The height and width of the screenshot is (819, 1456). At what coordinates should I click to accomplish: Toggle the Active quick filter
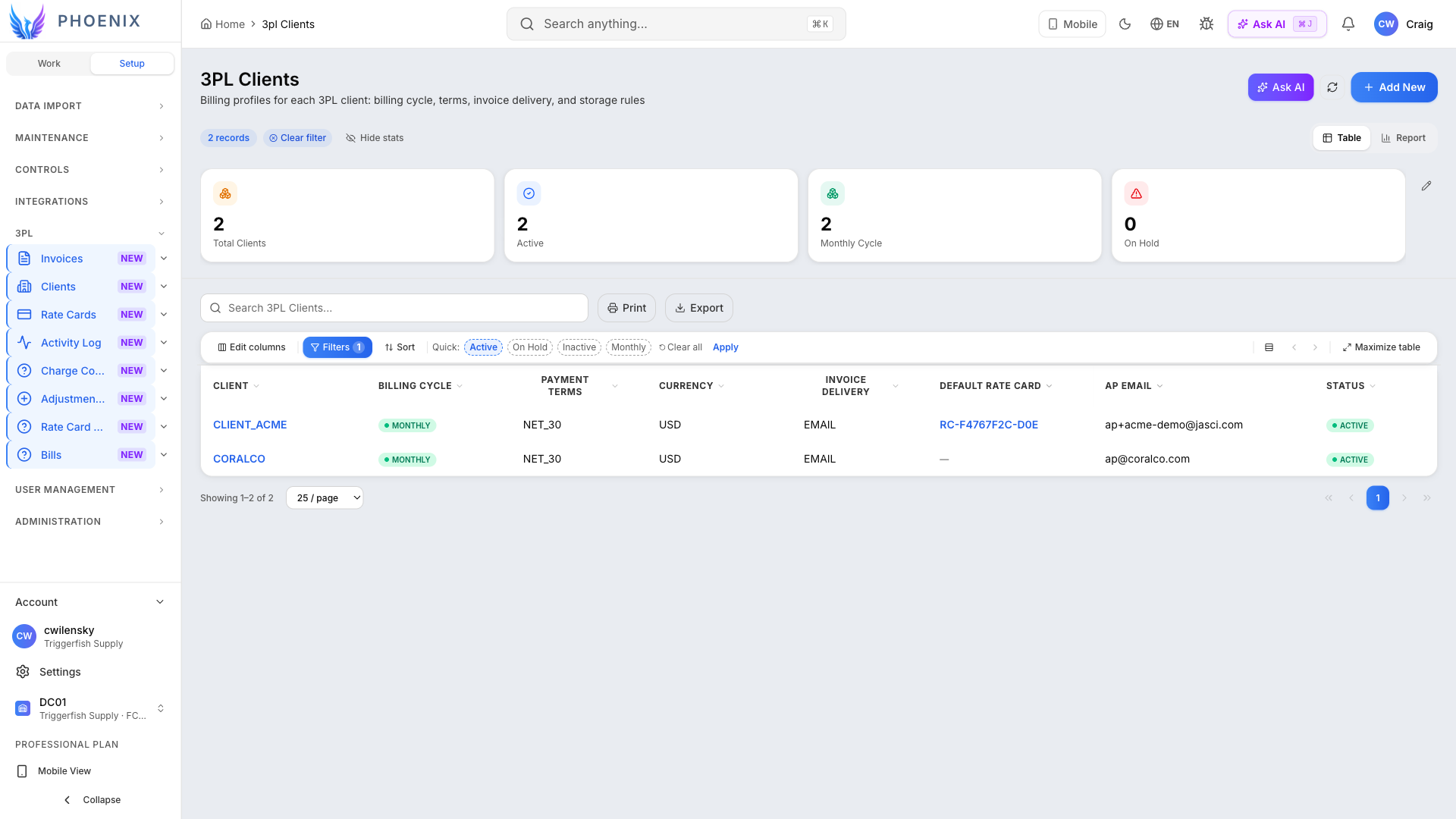(x=483, y=347)
